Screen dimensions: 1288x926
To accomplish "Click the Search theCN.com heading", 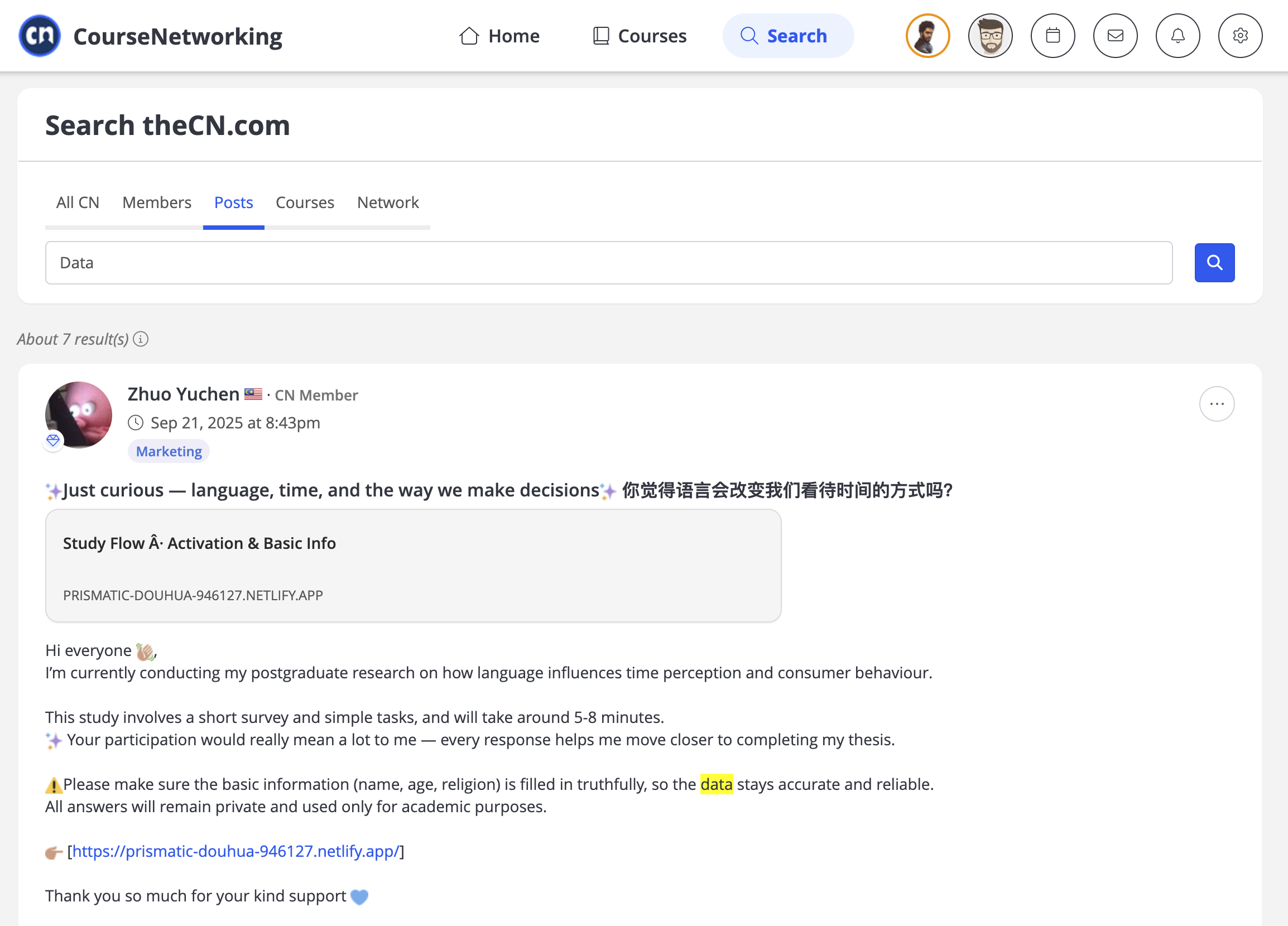I will pyautogui.click(x=167, y=125).
